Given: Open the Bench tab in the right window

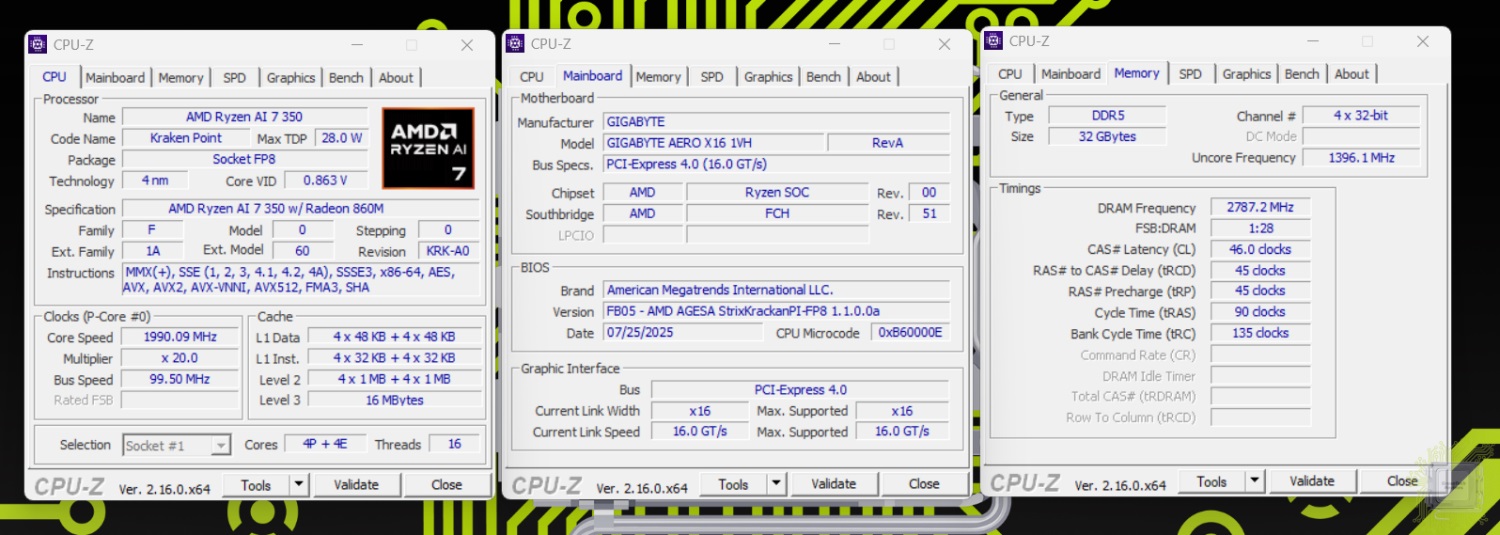Looking at the screenshot, I should coord(1301,73).
